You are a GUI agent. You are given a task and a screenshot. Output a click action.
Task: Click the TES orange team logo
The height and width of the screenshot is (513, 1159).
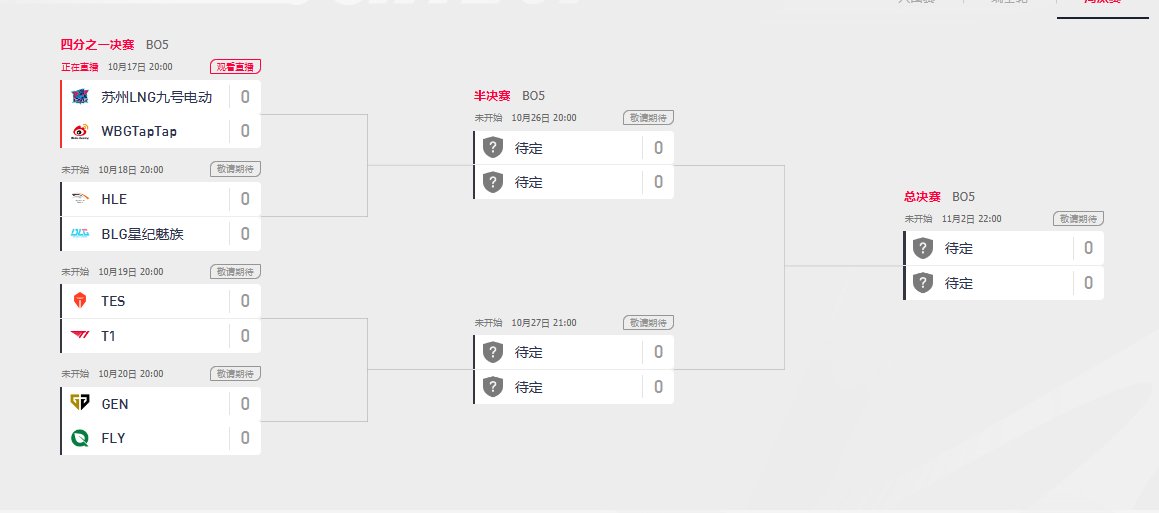[x=80, y=301]
